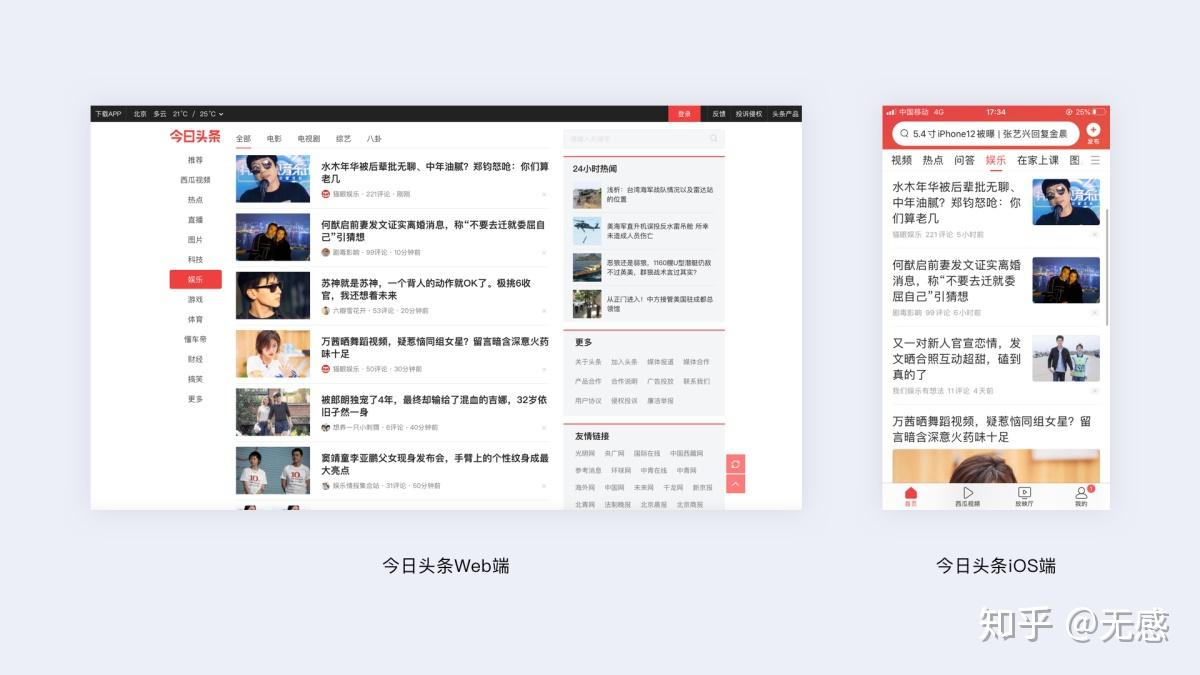Open web thumbnail of 万茜晒舞蹈视频 article
The height and width of the screenshot is (675, 1200).
[273, 353]
